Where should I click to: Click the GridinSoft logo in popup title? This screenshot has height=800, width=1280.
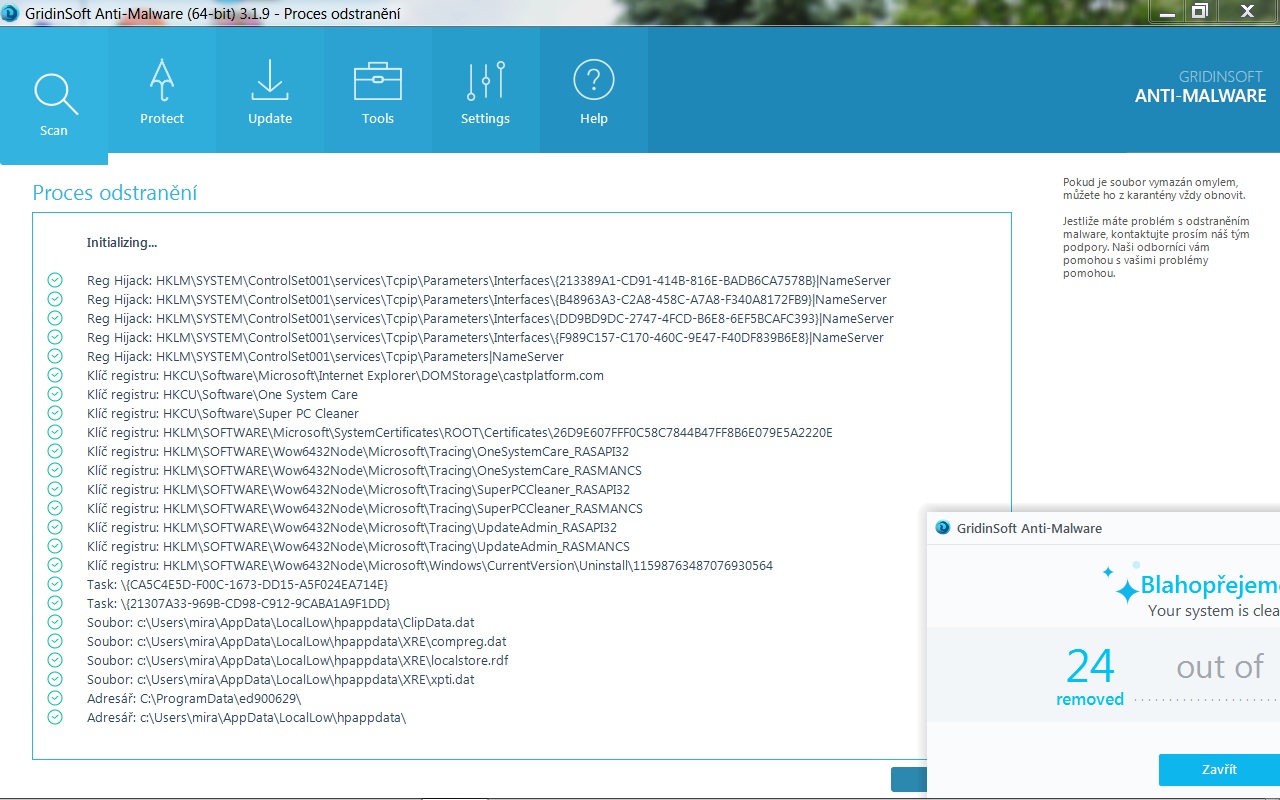coord(942,528)
